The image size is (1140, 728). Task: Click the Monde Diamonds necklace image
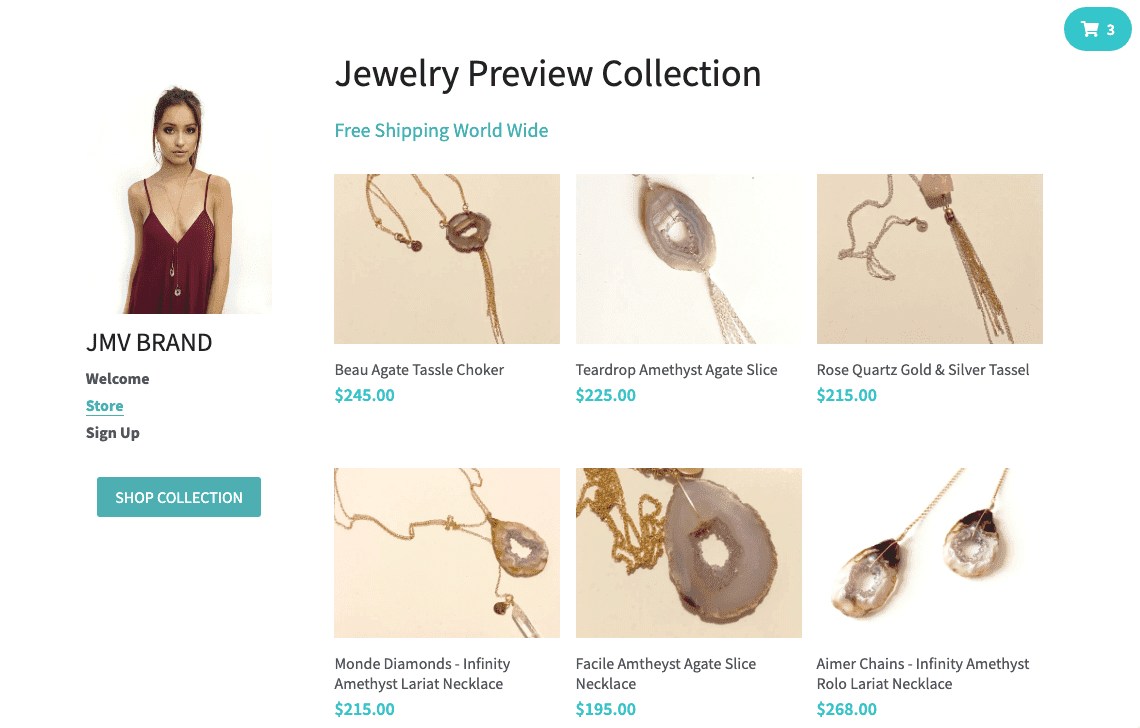tap(447, 553)
